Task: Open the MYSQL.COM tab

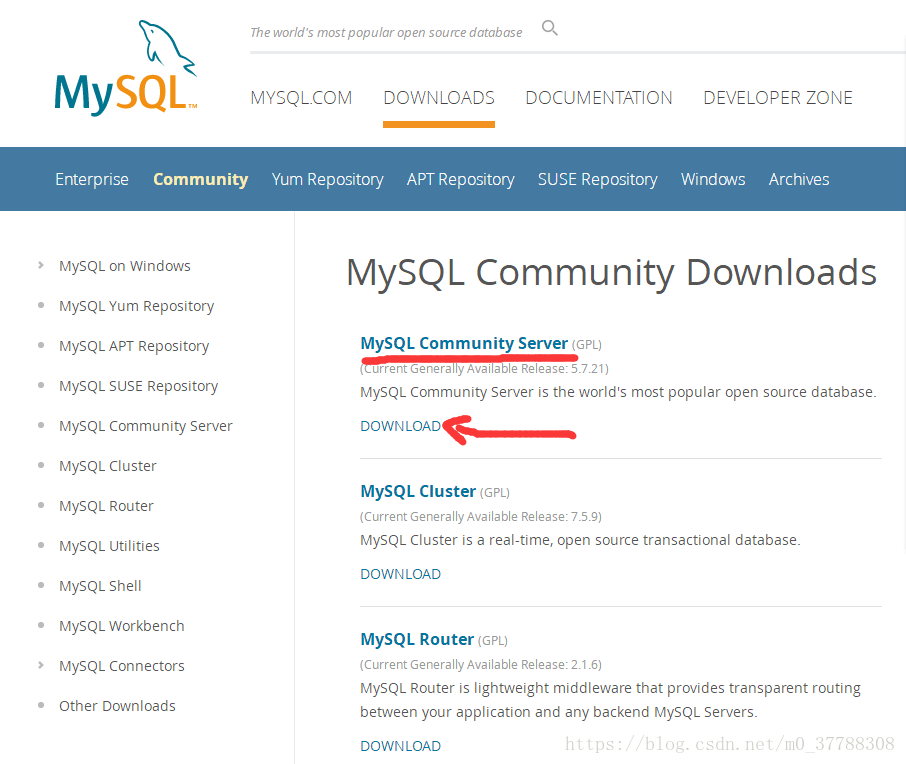Action: pyautogui.click(x=301, y=98)
